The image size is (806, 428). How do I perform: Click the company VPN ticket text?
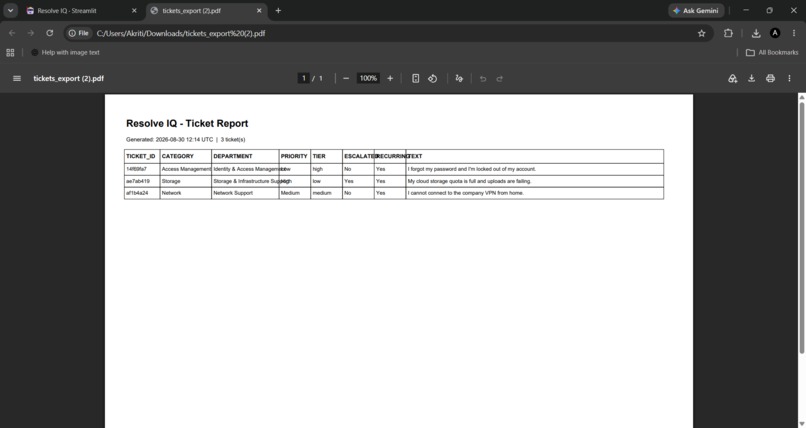466,193
